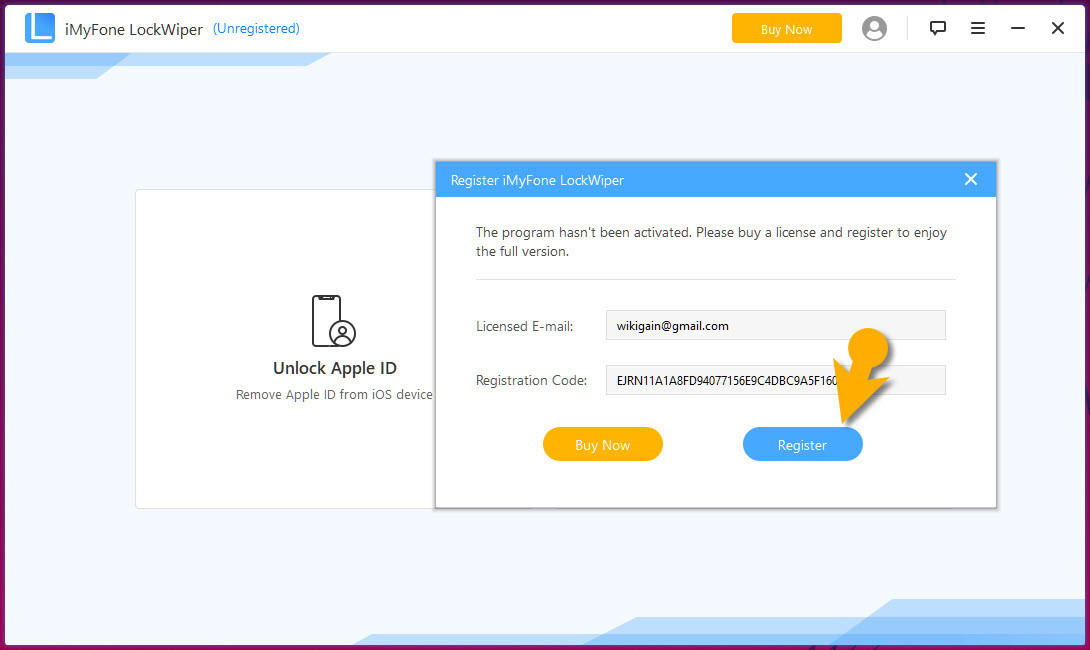
Task: Click the Register iMyFone LockWiper dialog title
Action: tap(537, 180)
